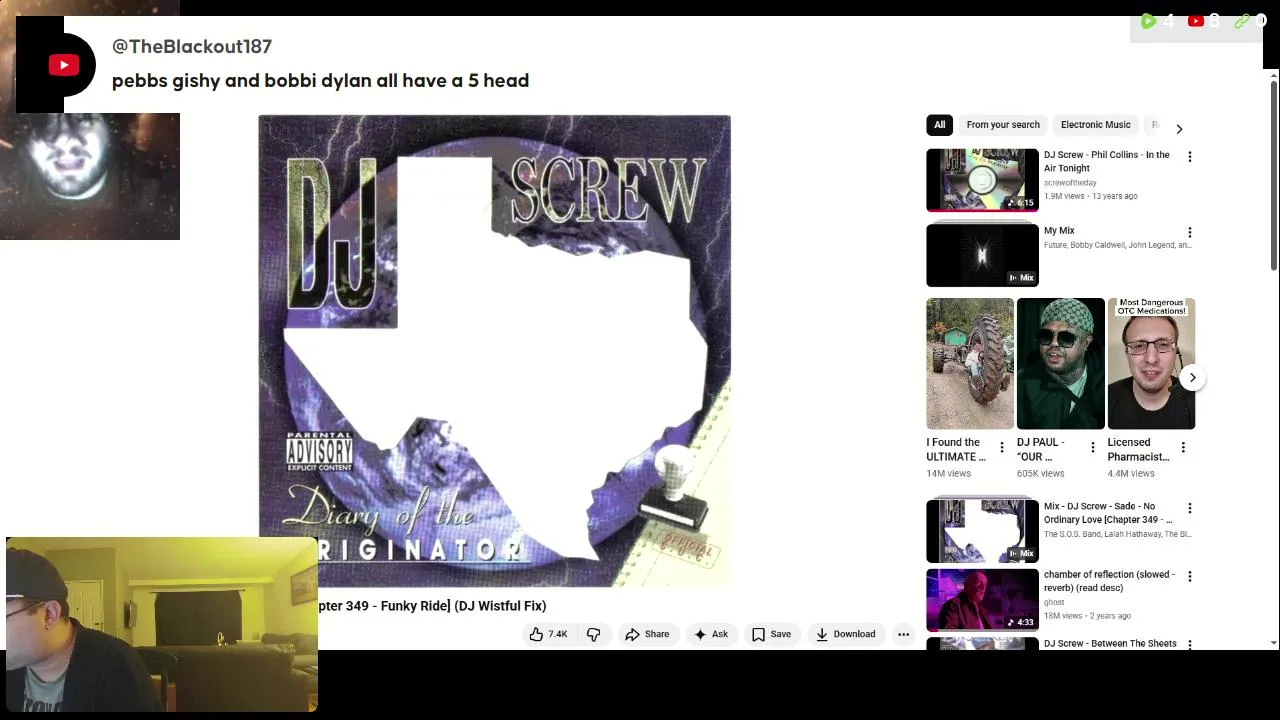The image size is (1280, 720).
Task: Click the 605K views text under DJ PAUL
Action: pos(1041,473)
